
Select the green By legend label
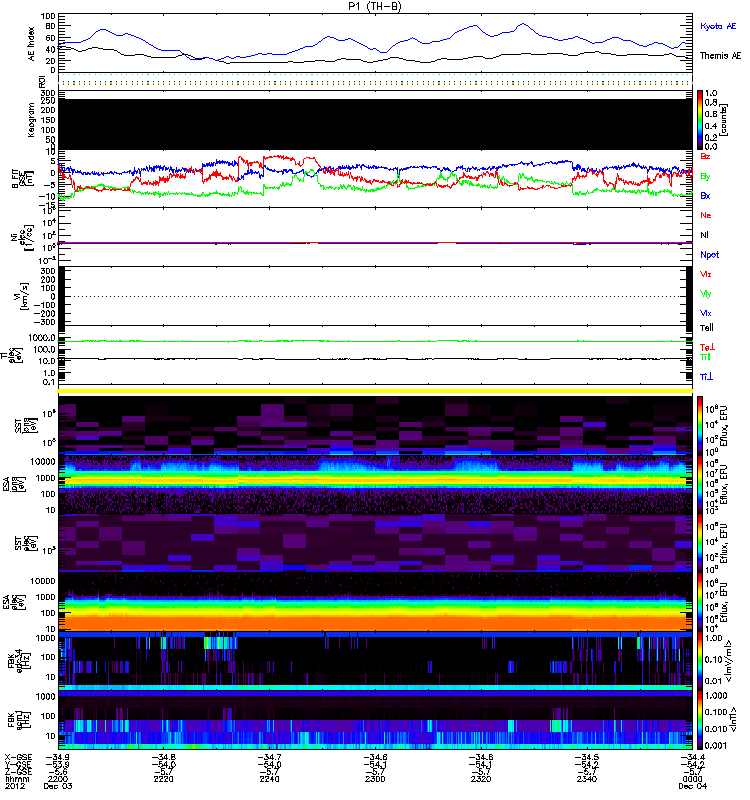click(x=705, y=176)
